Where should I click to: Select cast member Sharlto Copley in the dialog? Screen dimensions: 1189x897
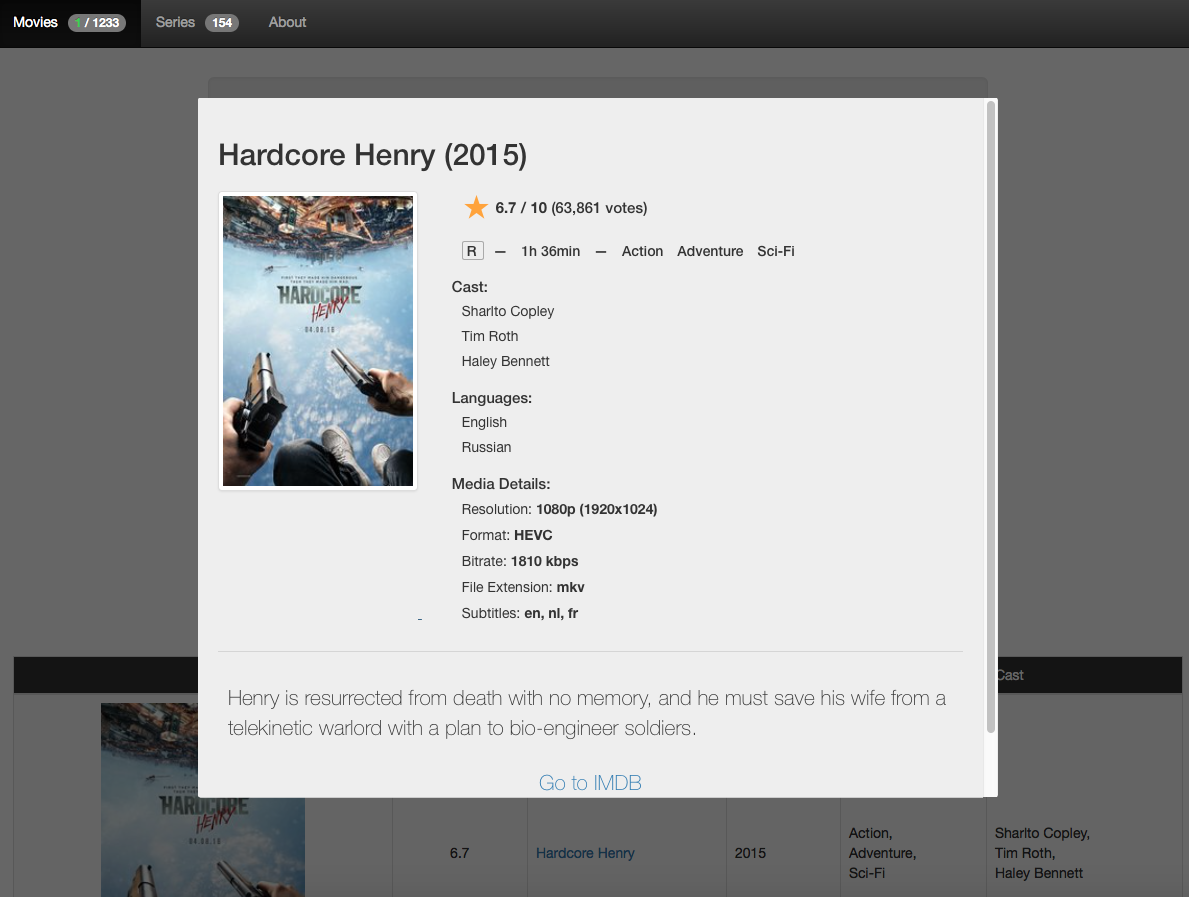pos(507,311)
